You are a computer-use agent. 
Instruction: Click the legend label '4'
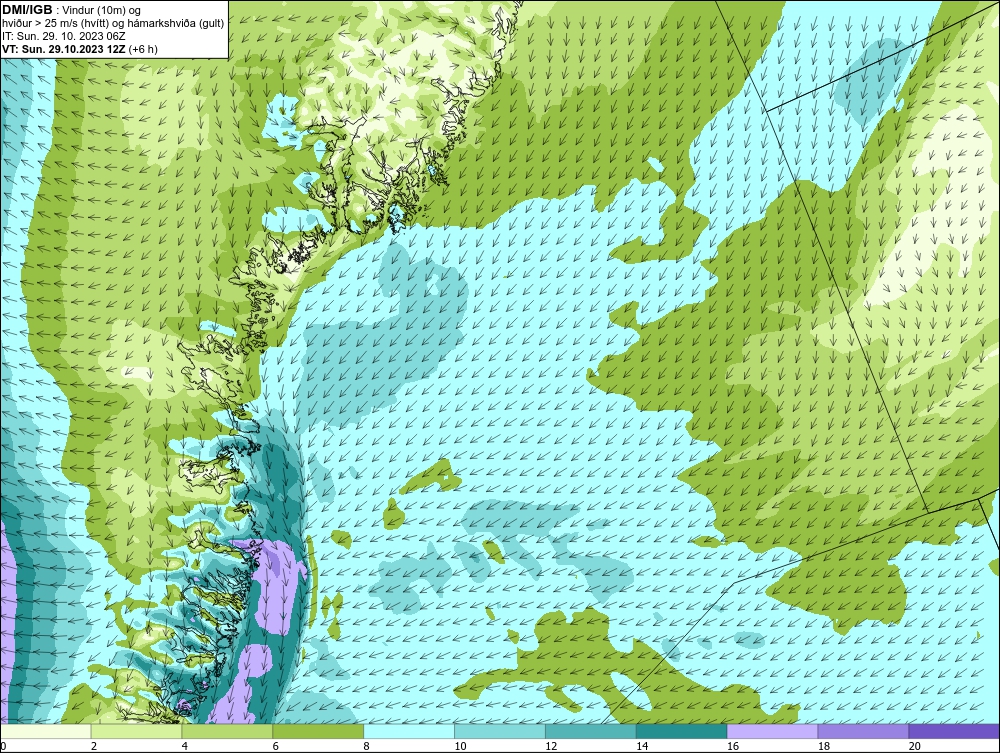coord(185,746)
